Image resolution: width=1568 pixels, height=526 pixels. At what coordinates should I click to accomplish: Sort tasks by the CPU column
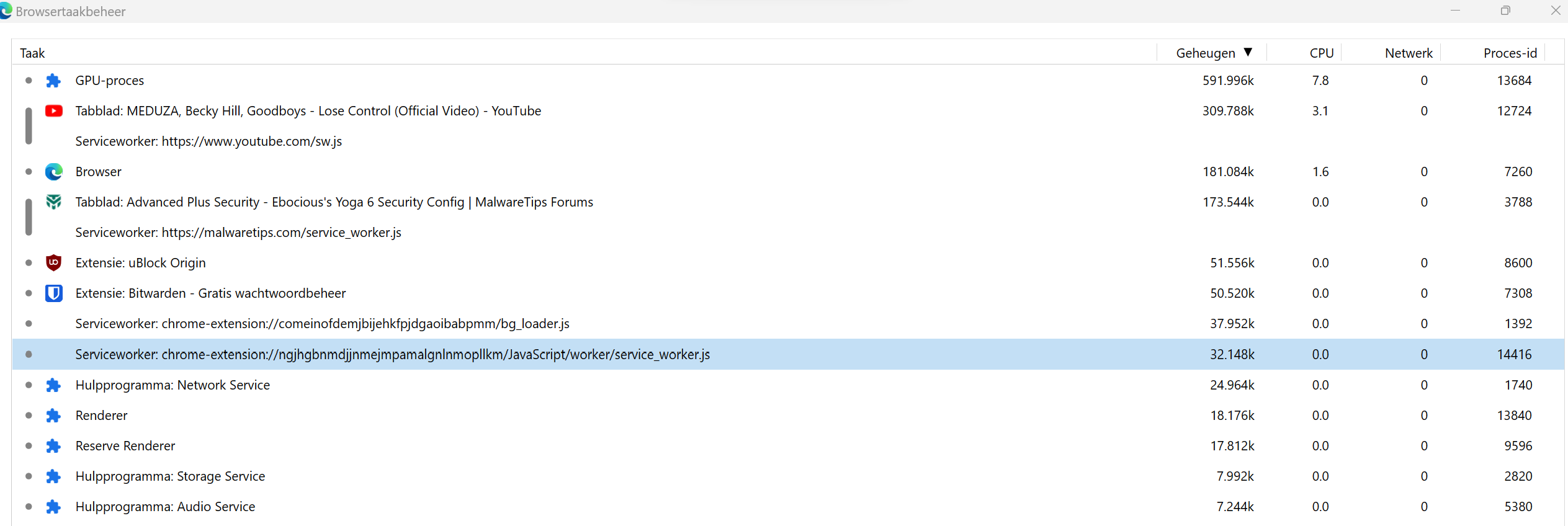1321,53
